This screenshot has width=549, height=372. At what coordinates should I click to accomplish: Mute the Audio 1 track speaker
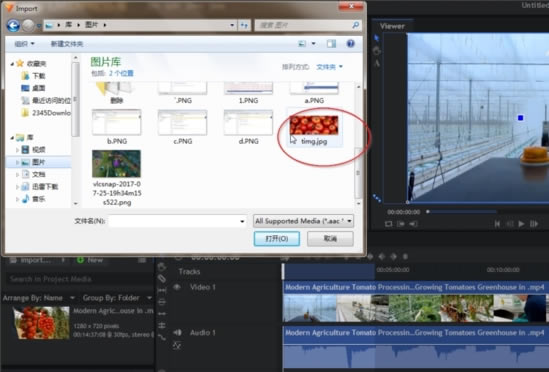(178, 332)
